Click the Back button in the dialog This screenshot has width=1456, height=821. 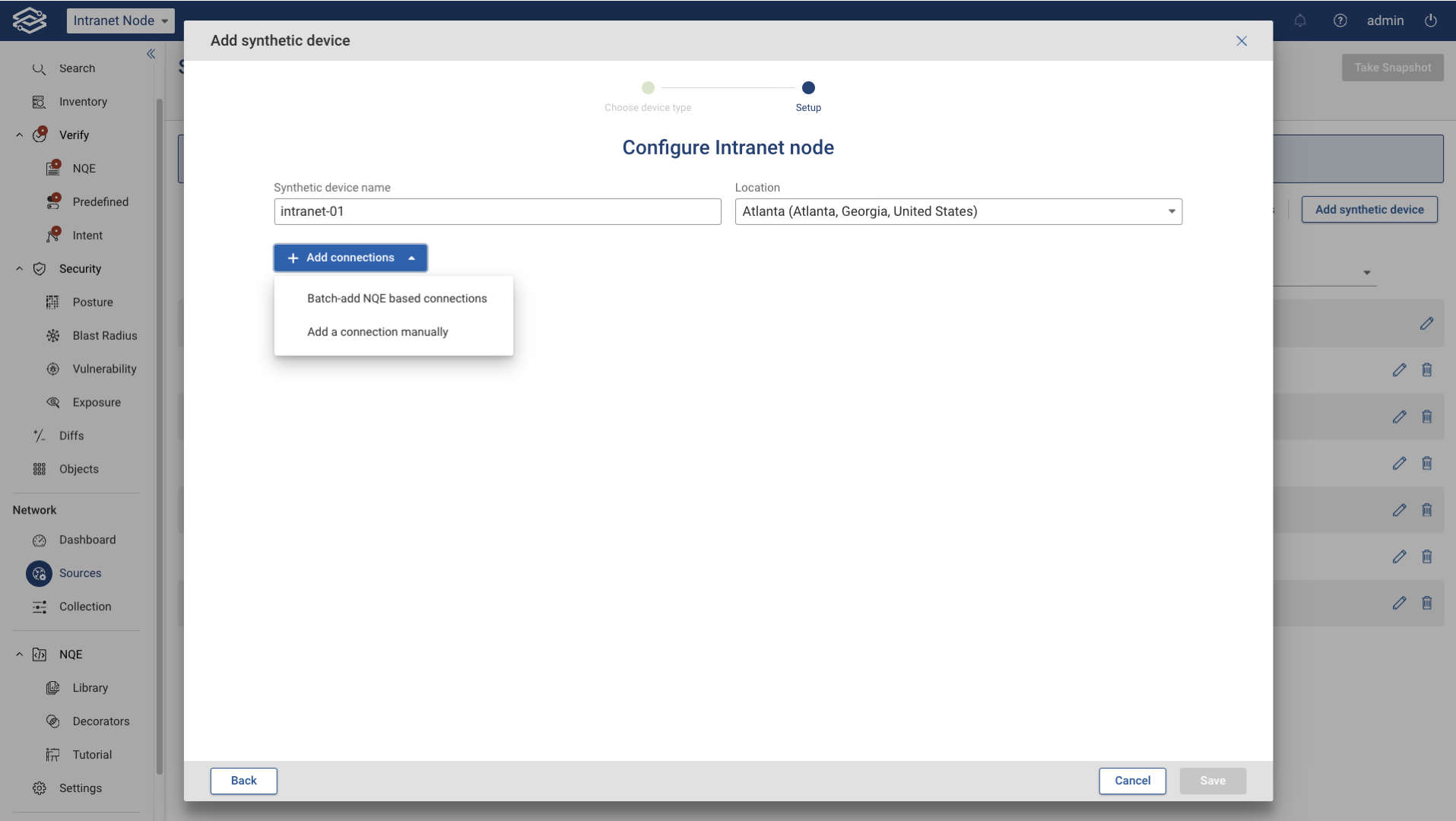(x=243, y=781)
